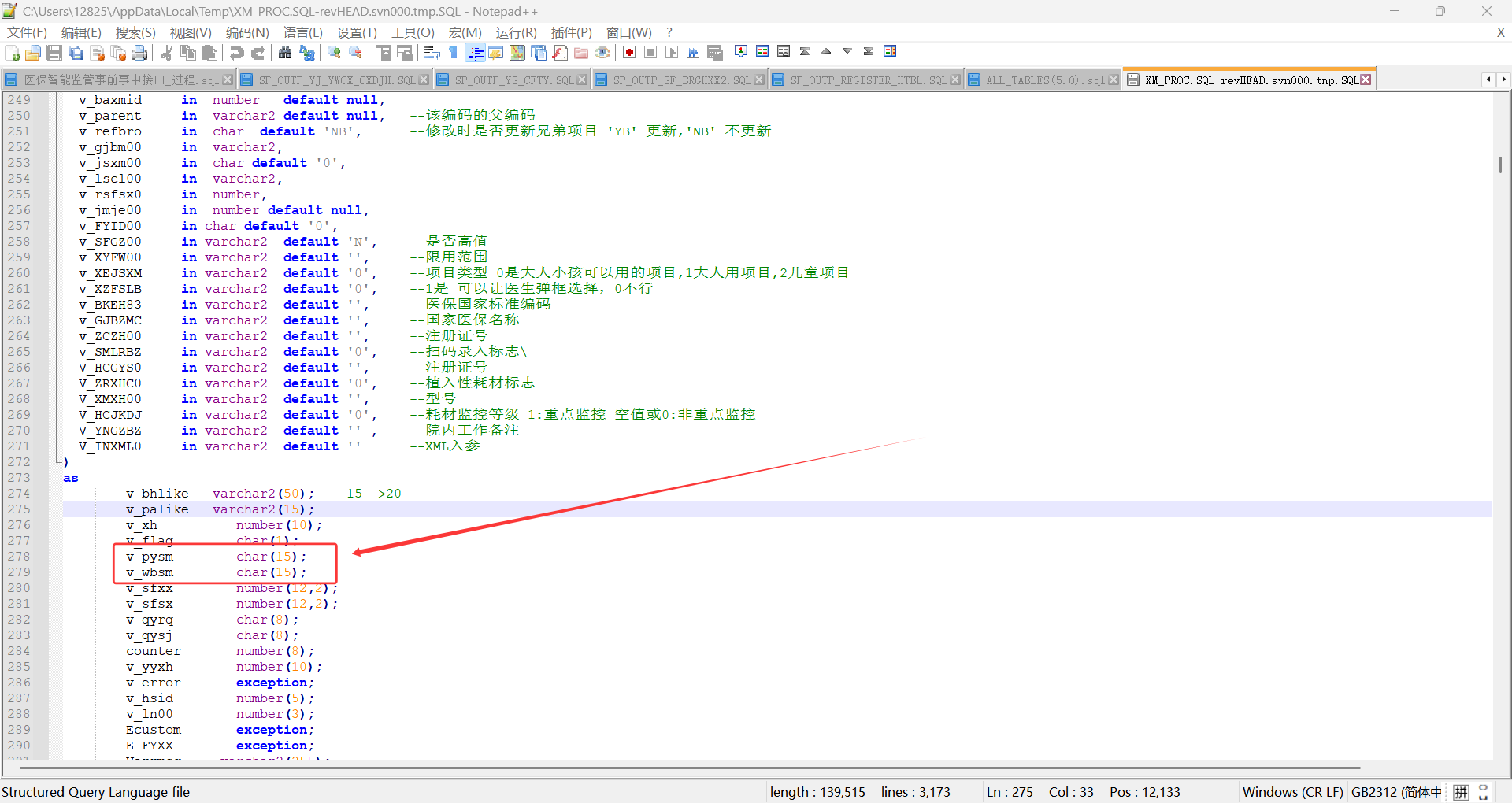Click the Stop Recording macro icon
1512x803 pixels.
pos(650,53)
